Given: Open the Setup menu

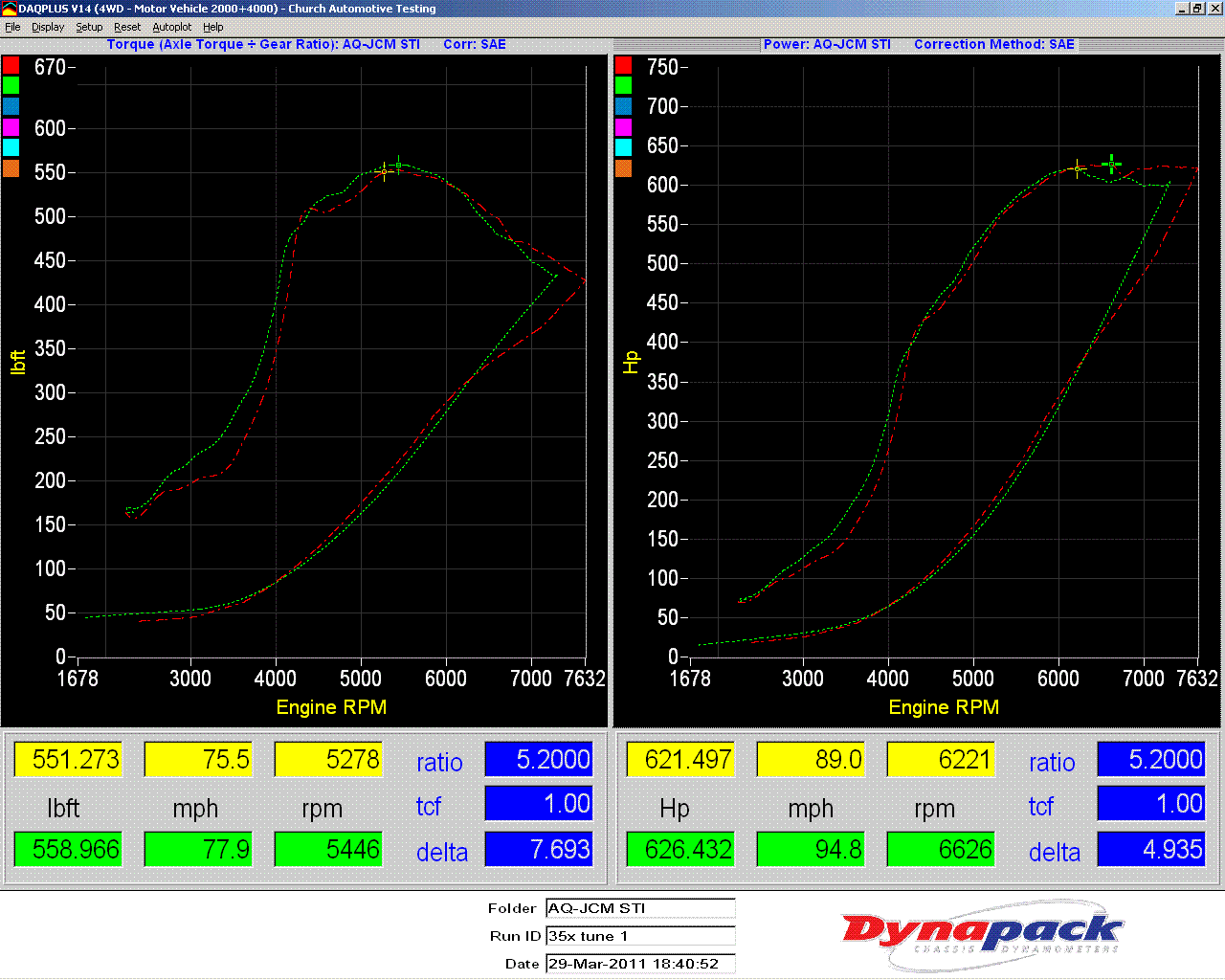Looking at the screenshot, I should click(x=89, y=27).
